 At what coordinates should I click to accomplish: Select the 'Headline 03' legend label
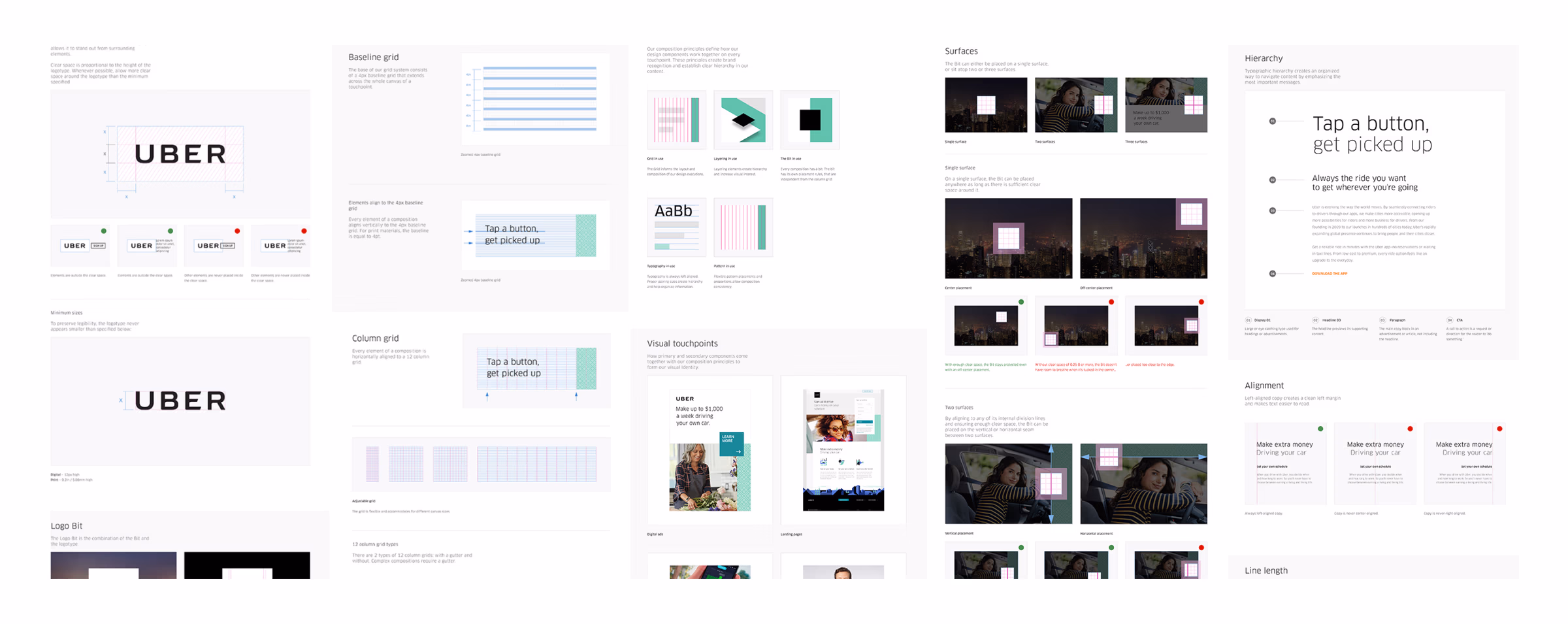[1331, 320]
